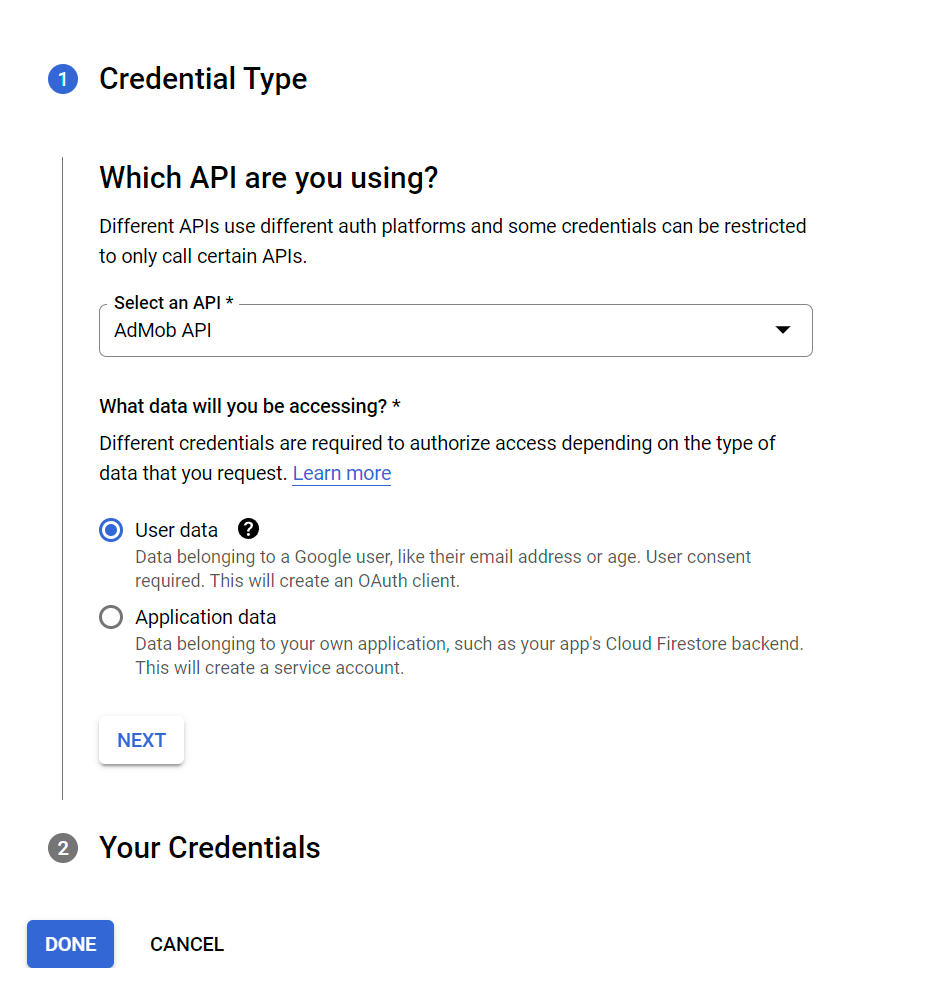
Task: Open the Learn more link
Action: point(341,473)
